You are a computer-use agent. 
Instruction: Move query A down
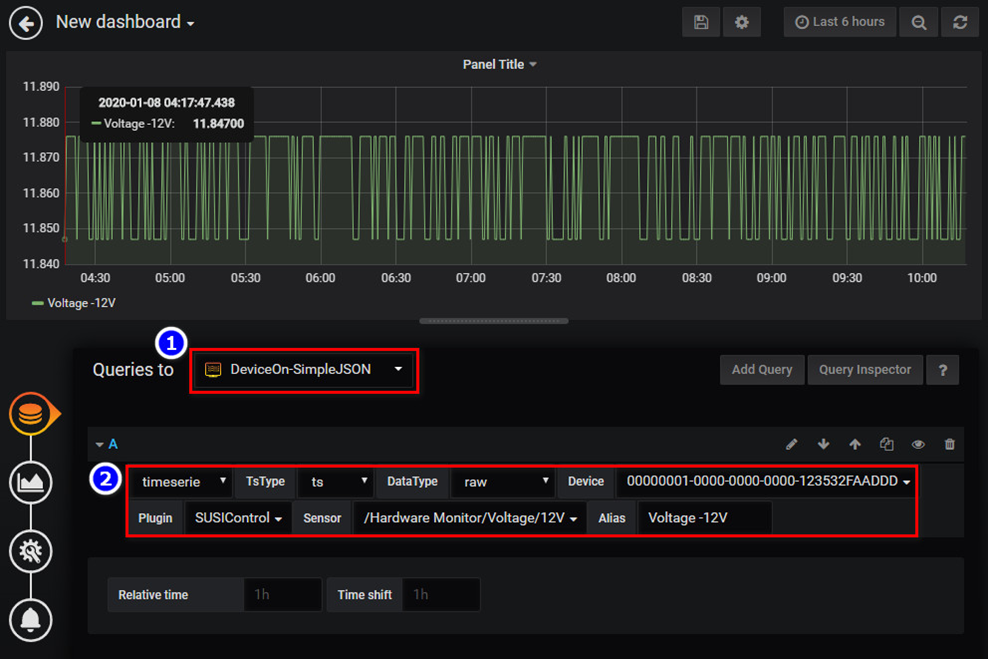click(823, 444)
